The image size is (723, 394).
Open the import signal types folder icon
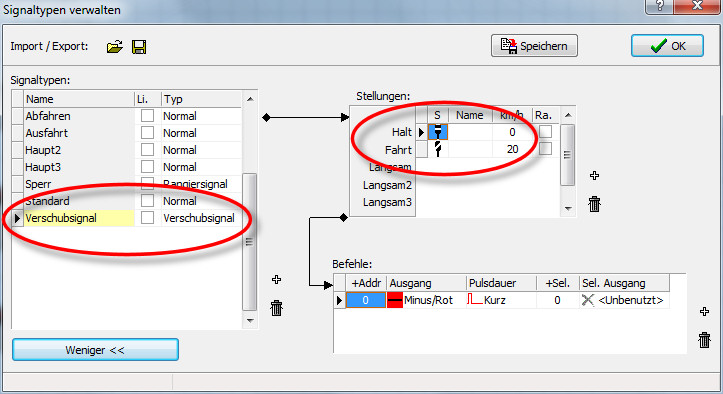pos(114,47)
